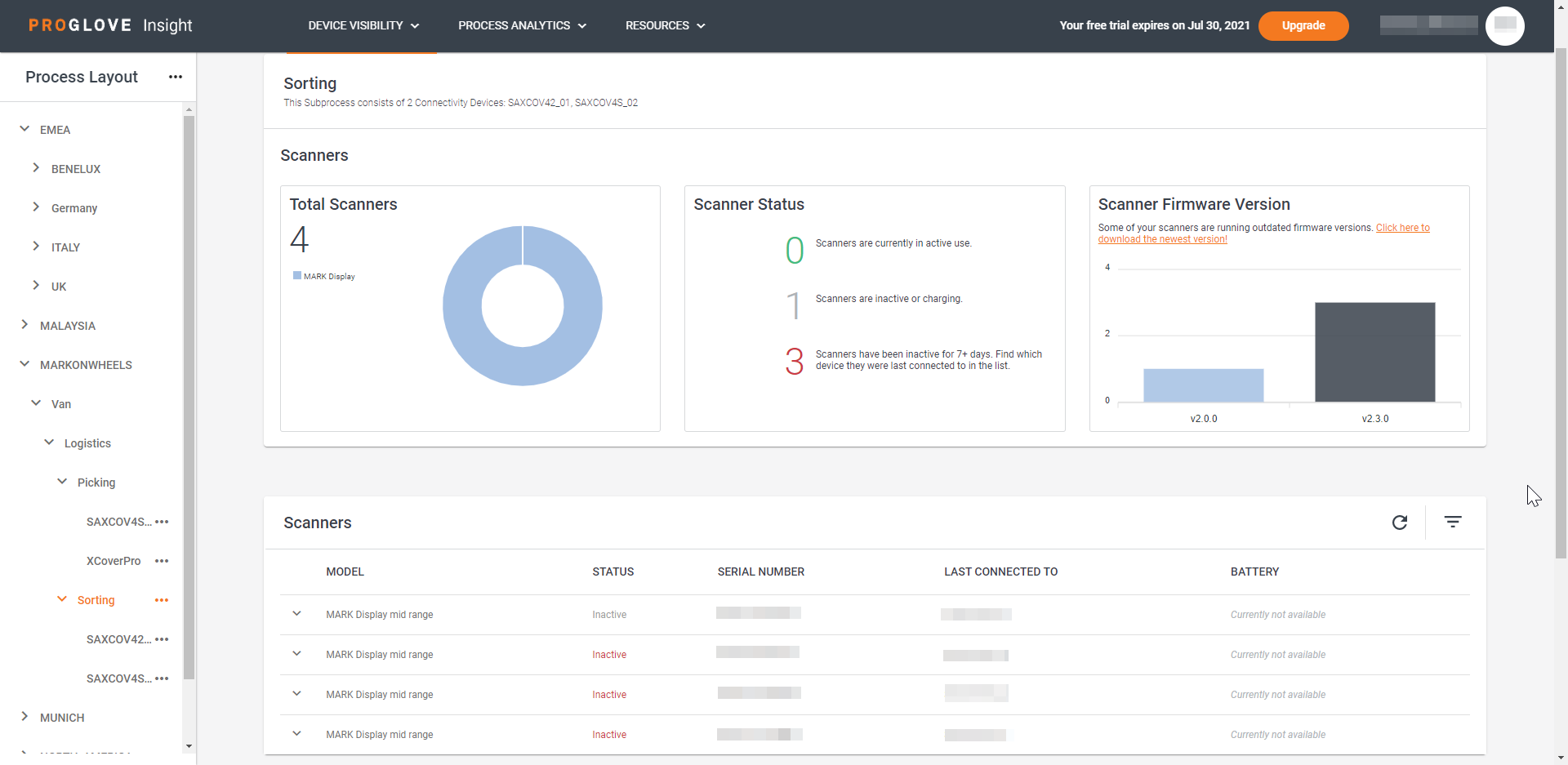Refresh the Scanners table
Screen dimensions: 1568x765
tap(1400, 523)
